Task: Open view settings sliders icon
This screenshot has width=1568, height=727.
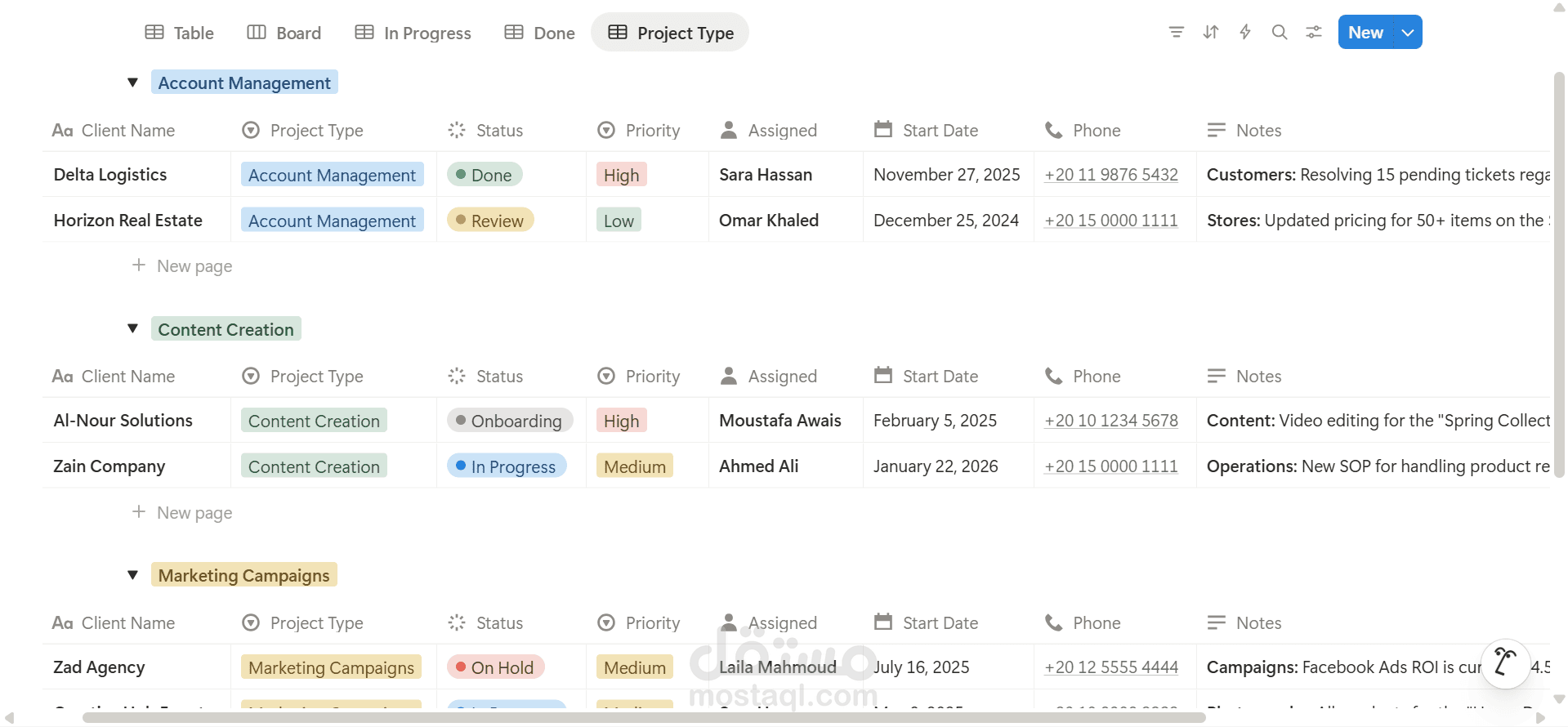Action: [1314, 33]
